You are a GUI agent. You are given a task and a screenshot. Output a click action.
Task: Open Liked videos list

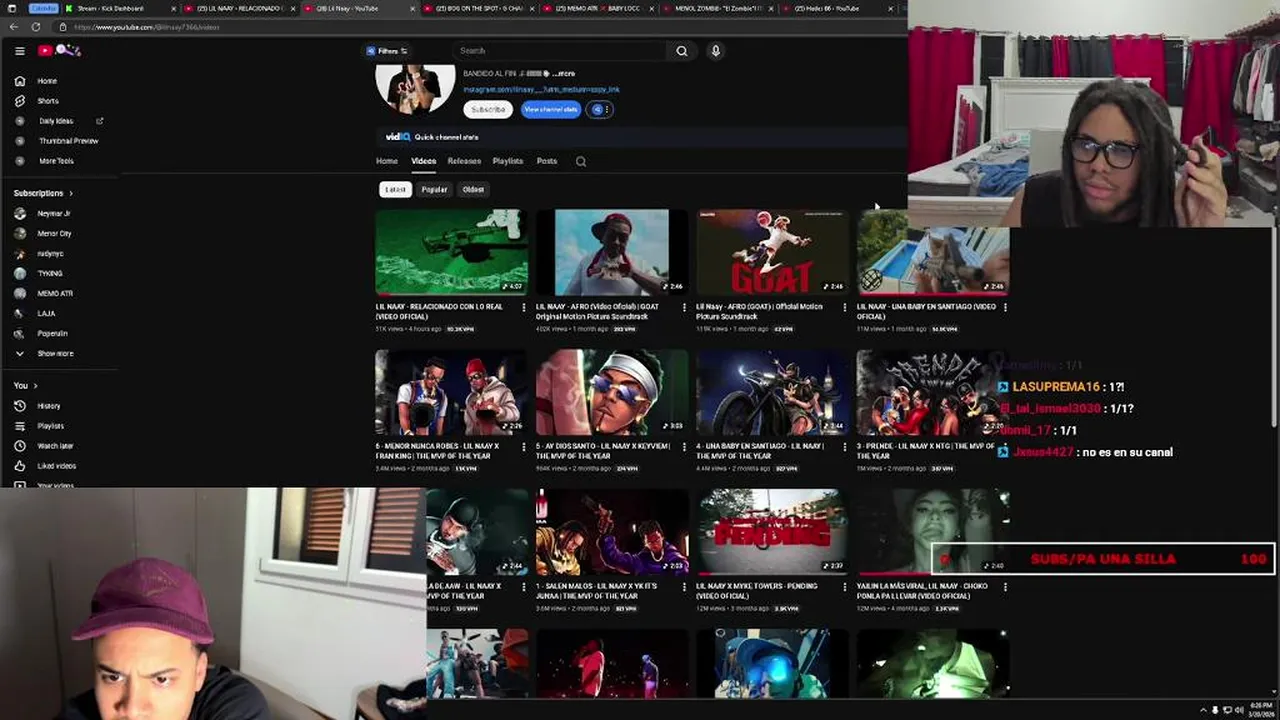tap(56, 466)
